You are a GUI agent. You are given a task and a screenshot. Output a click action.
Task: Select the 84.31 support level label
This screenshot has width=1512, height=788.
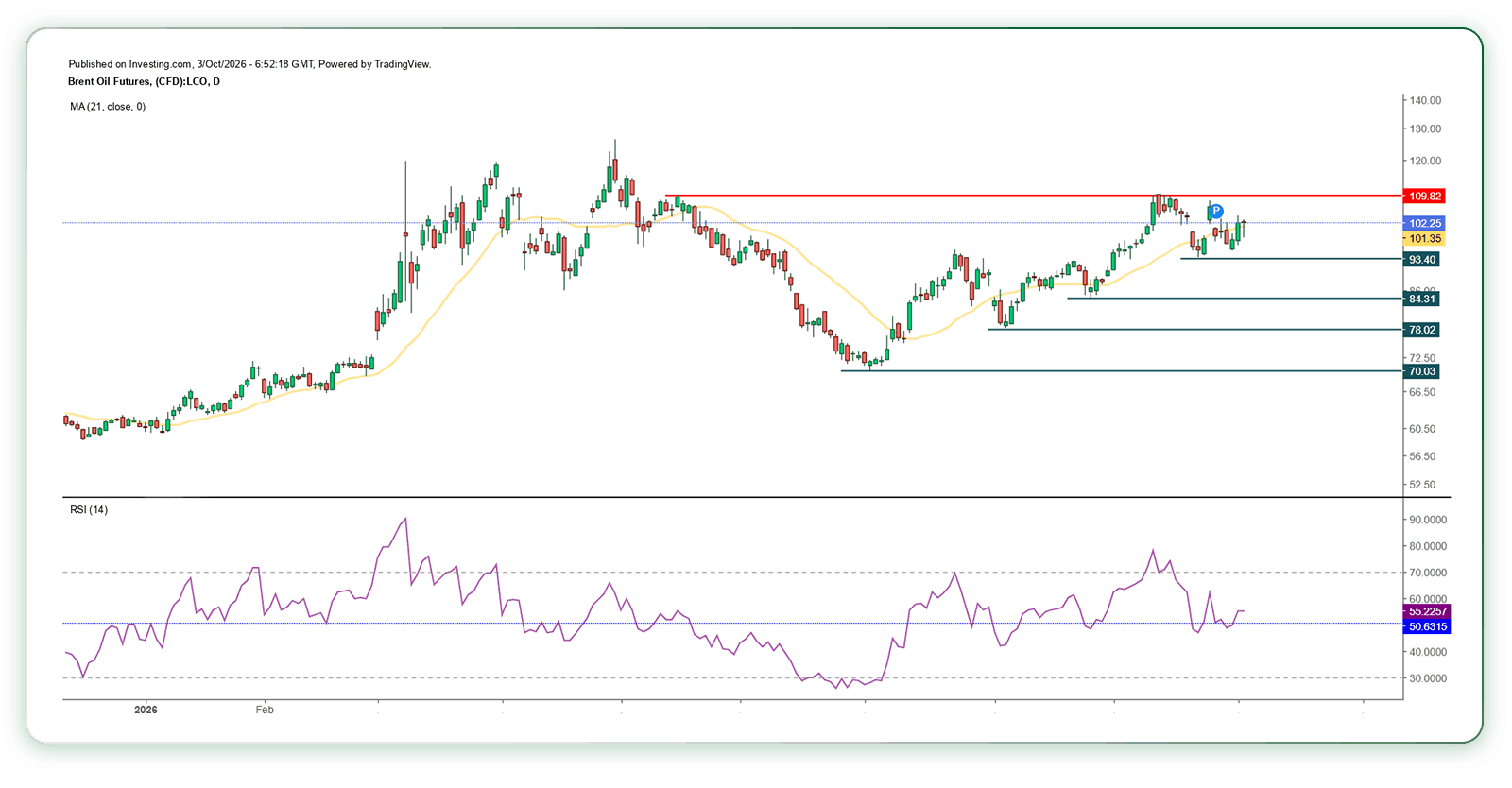click(1421, 299)
